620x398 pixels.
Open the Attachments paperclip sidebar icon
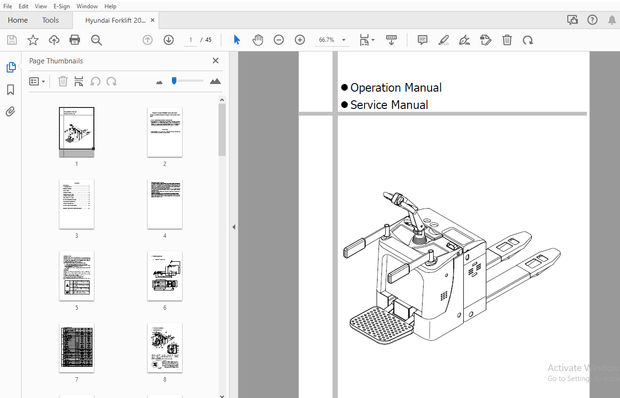click(11, 111)
